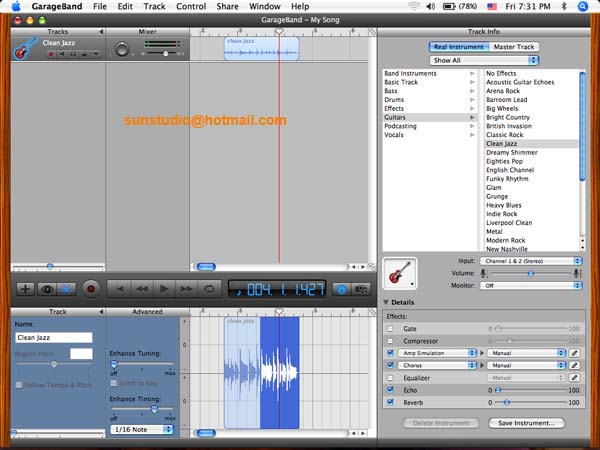The image size is (600, 450).
Task: Click the Clean Jazz guitar track icon
Action: click(x=25, y=49)
